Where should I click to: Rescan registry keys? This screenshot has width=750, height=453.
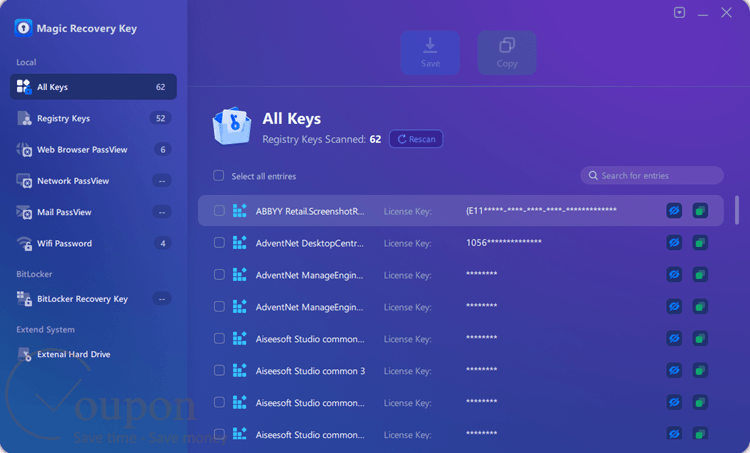coord(416,139)
